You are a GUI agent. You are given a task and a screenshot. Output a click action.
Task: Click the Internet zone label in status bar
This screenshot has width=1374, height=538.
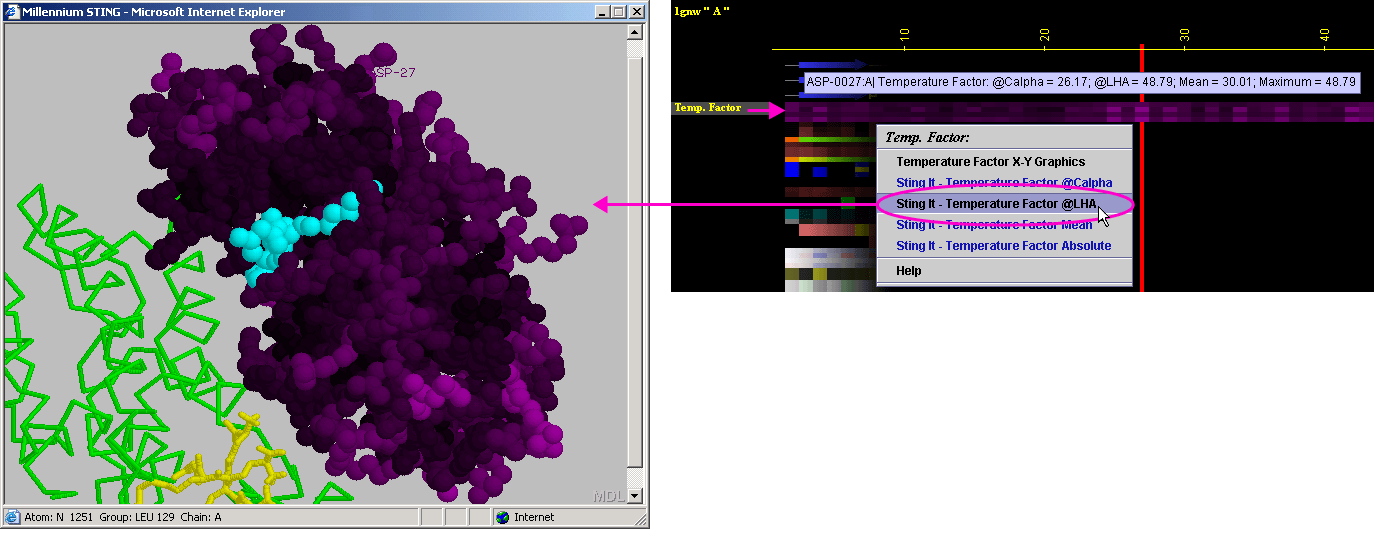(534, 517)
